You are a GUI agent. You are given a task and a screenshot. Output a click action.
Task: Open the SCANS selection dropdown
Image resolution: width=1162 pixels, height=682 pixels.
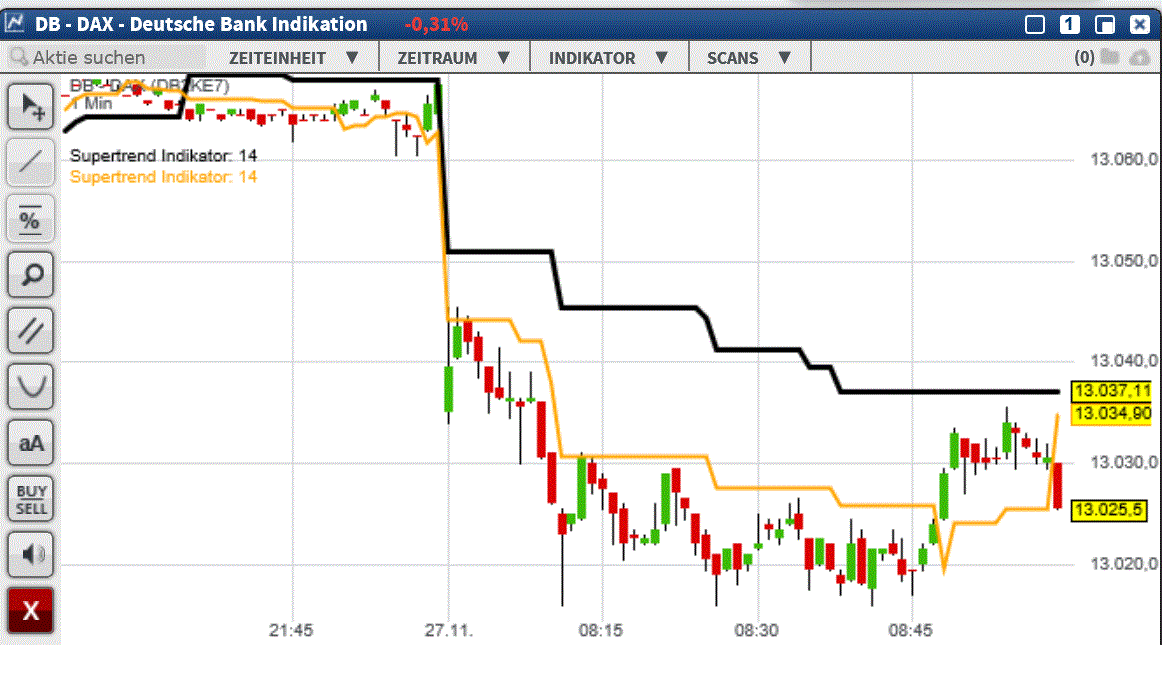coord(750,57)
